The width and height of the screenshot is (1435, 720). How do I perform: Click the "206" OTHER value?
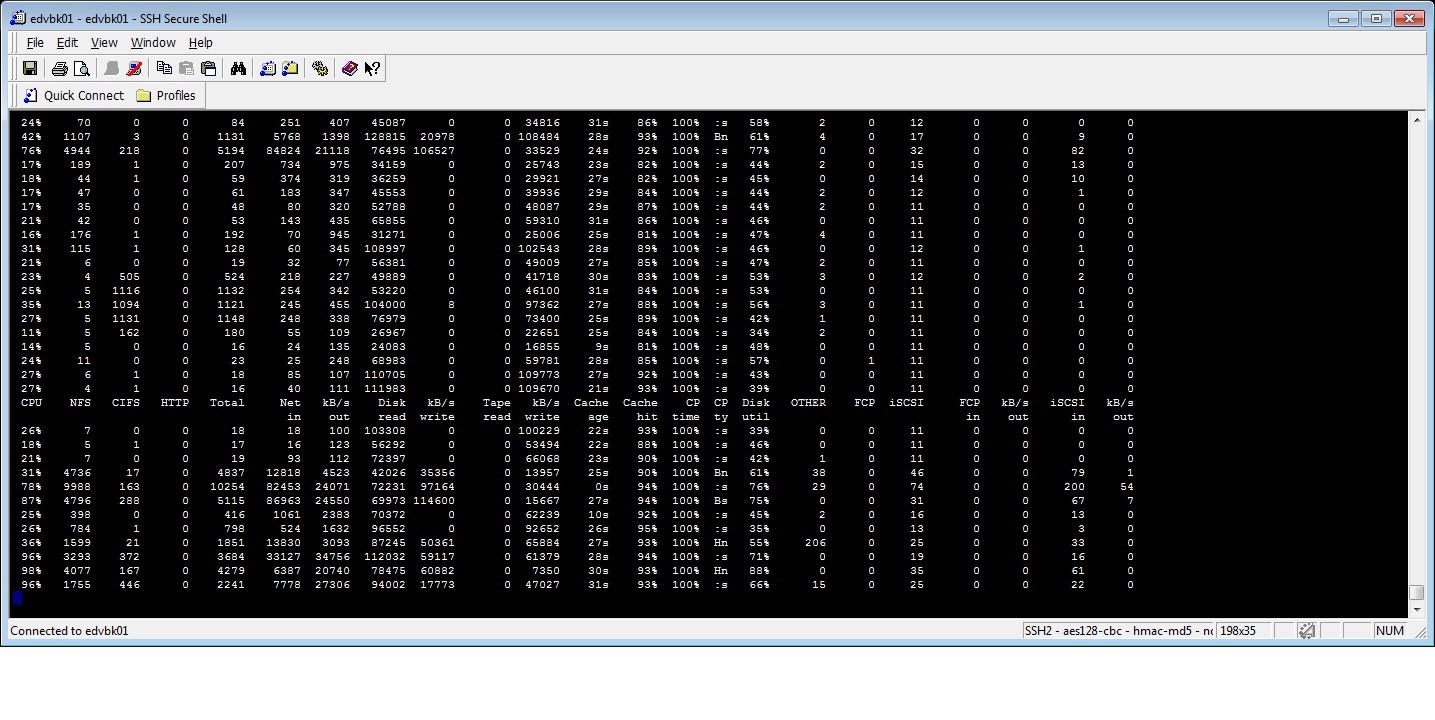(816, 543)
